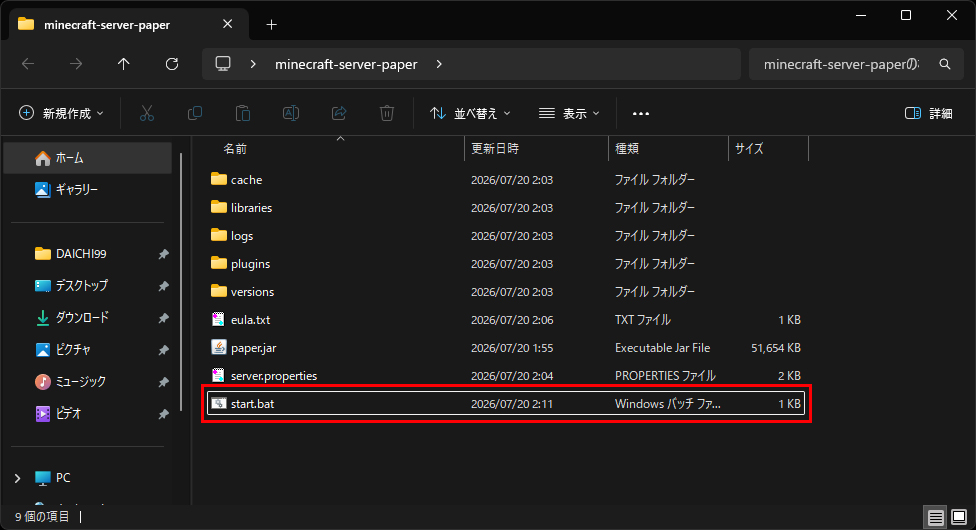Viewport: 976px width, 530px height.
Task: Click the Cut scissors icon
Action: [x=147, y=113]
